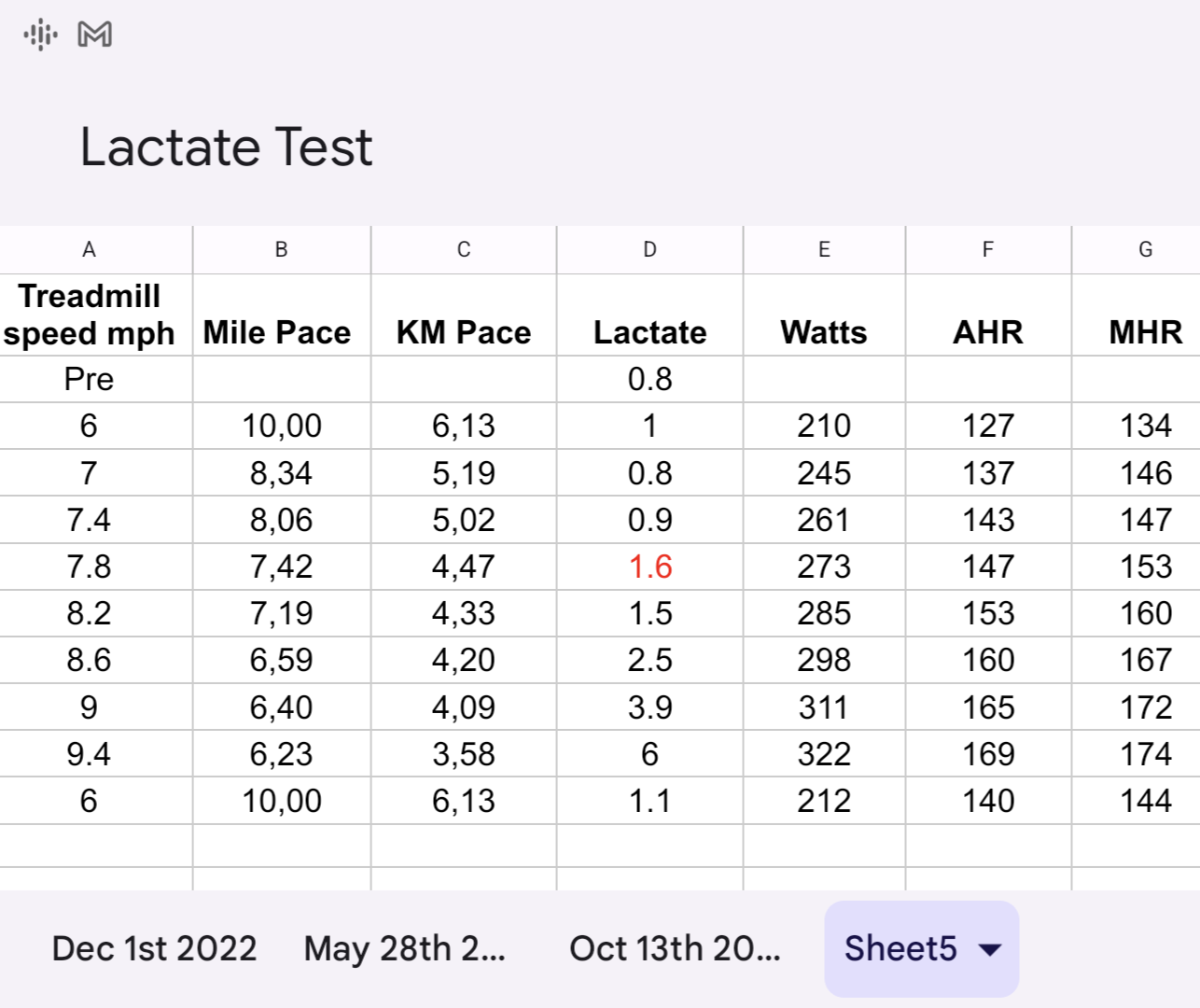
Task: Select column A header
Action: click(x=89, y=249)
